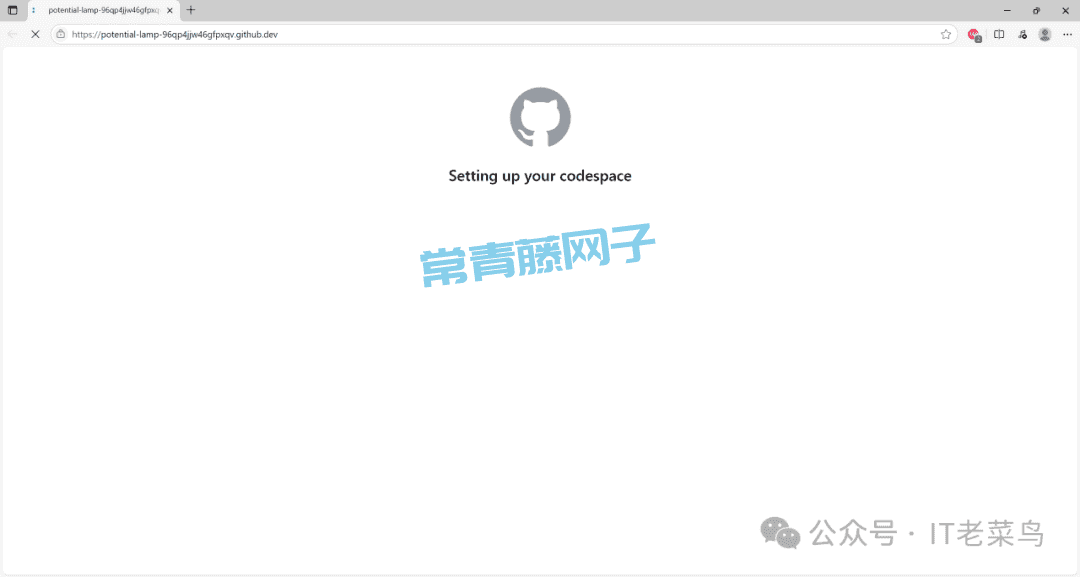The width and height of the screenshot is (1080, 577).
Task: Restore down the browser window
Action: click(1037, 10)
